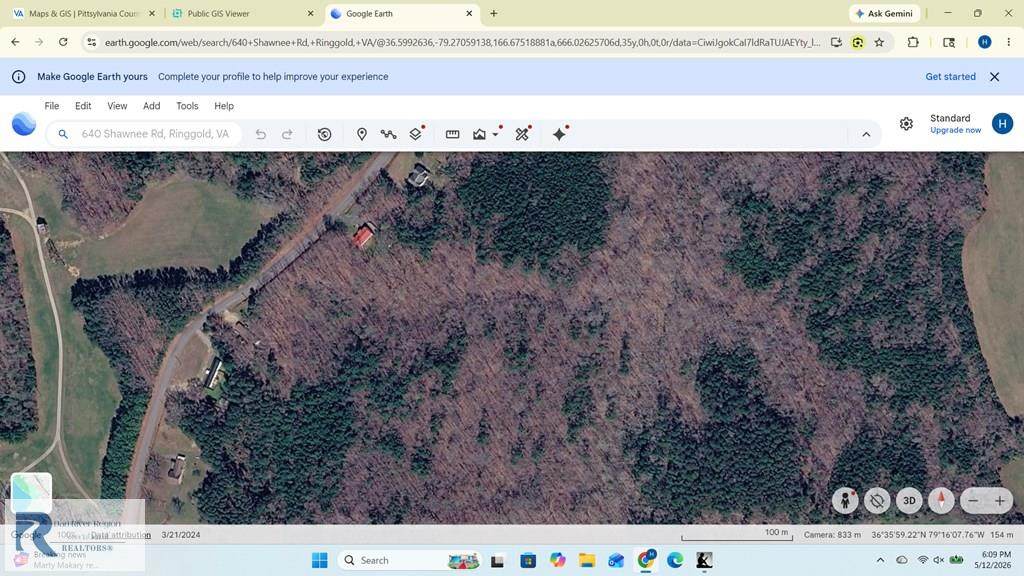Screen dimensions: 1024x576
Task: Open Microsoft Edge from taskbar
Action: (675, 560)
